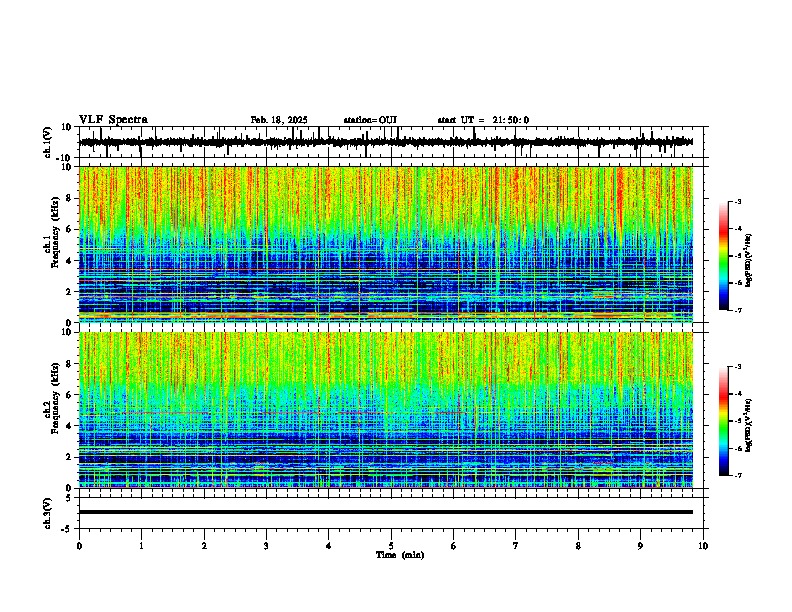The height and width of the screenshot is (612, 792).
Task: Click the time axis tick label "2"
Action: (x=204, y=546)
